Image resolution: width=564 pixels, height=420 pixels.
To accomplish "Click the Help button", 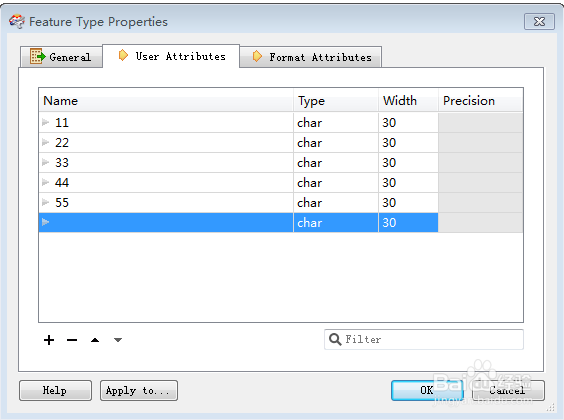I will click(55, 390).
